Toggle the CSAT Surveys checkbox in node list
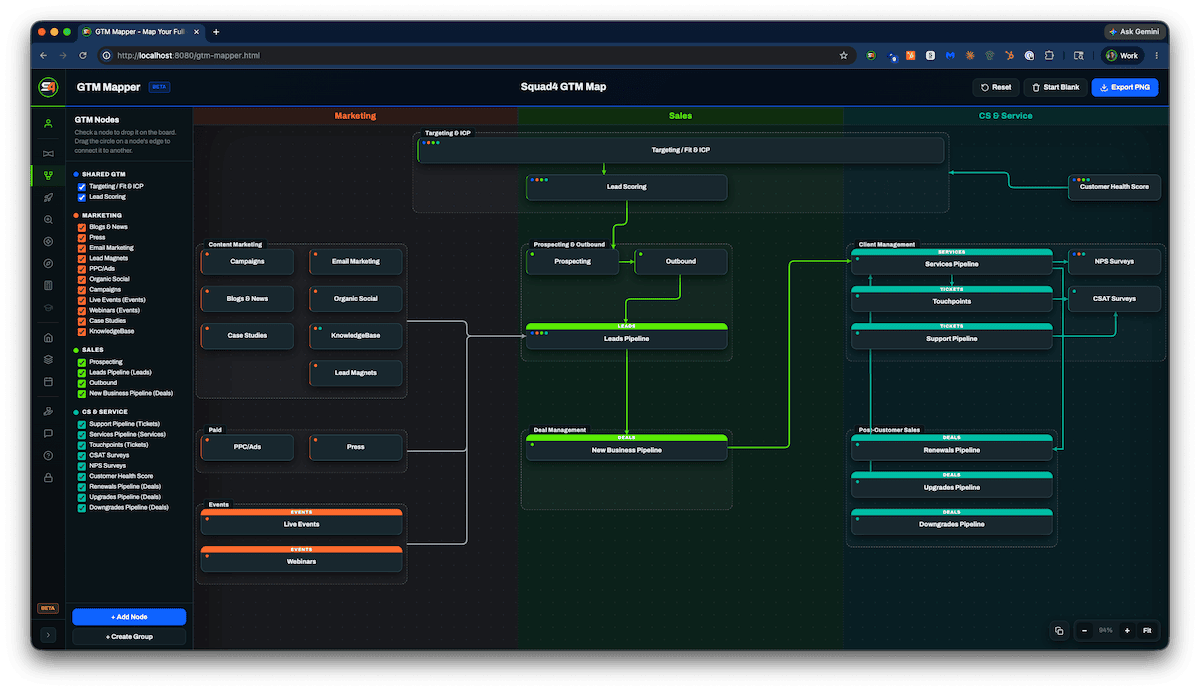 point(82,455)
